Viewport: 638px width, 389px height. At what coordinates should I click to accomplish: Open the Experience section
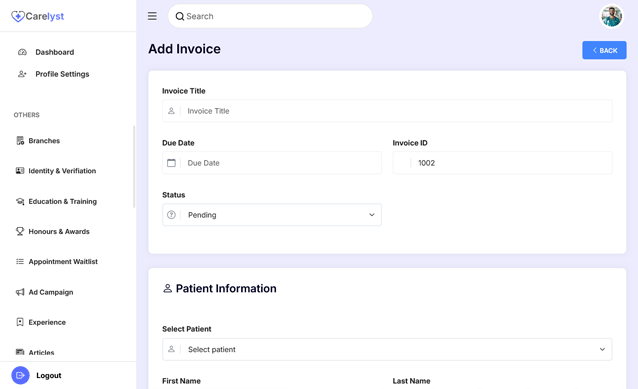pyautogui.click(x=47, y=322)
